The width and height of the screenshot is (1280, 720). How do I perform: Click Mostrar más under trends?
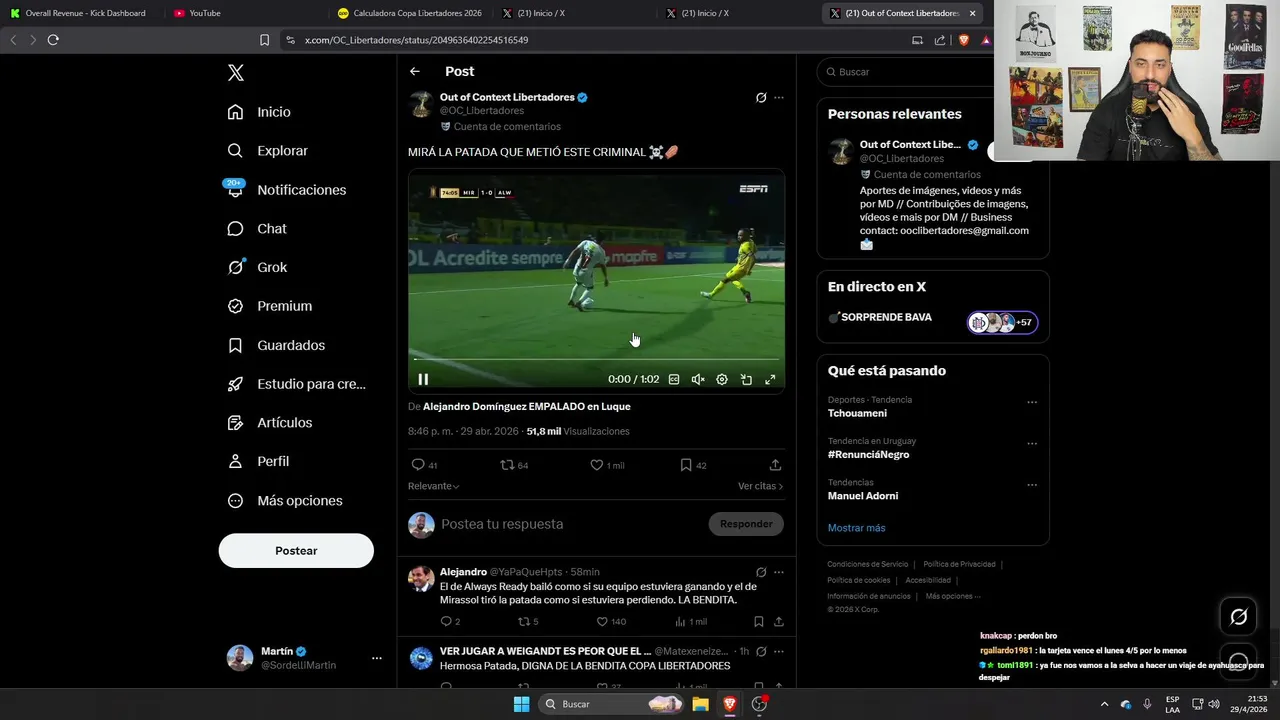[x=856, y=528]
